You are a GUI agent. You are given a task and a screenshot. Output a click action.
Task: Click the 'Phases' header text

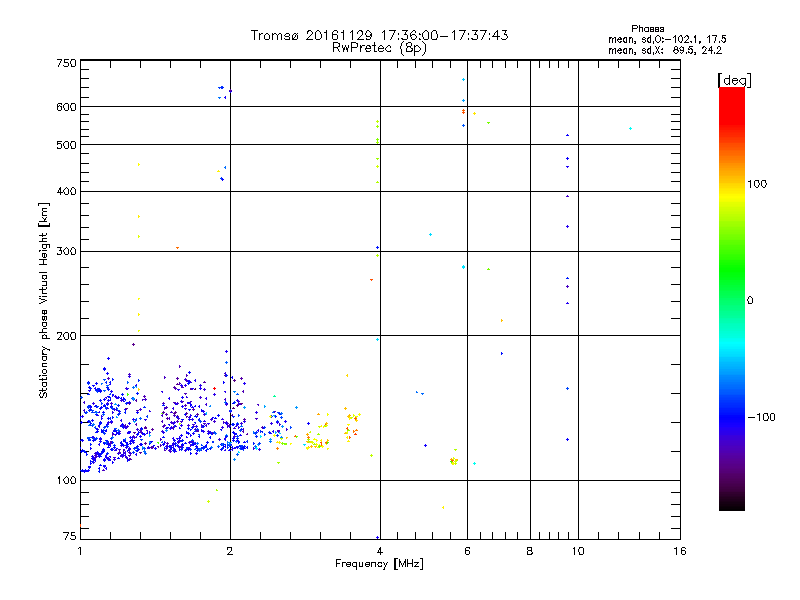click(x=647, y=29)
